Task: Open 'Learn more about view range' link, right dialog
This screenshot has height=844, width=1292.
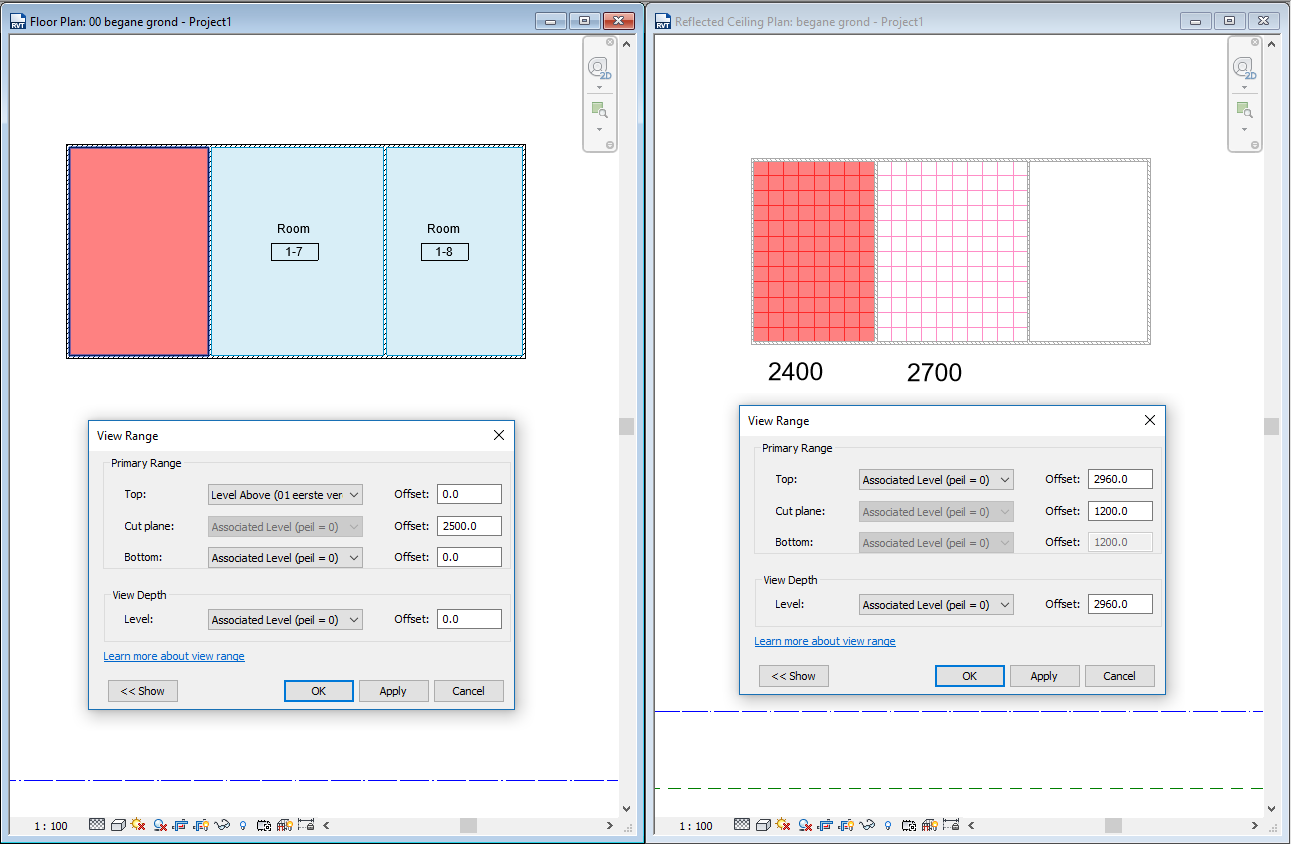Action: point(825,641)
